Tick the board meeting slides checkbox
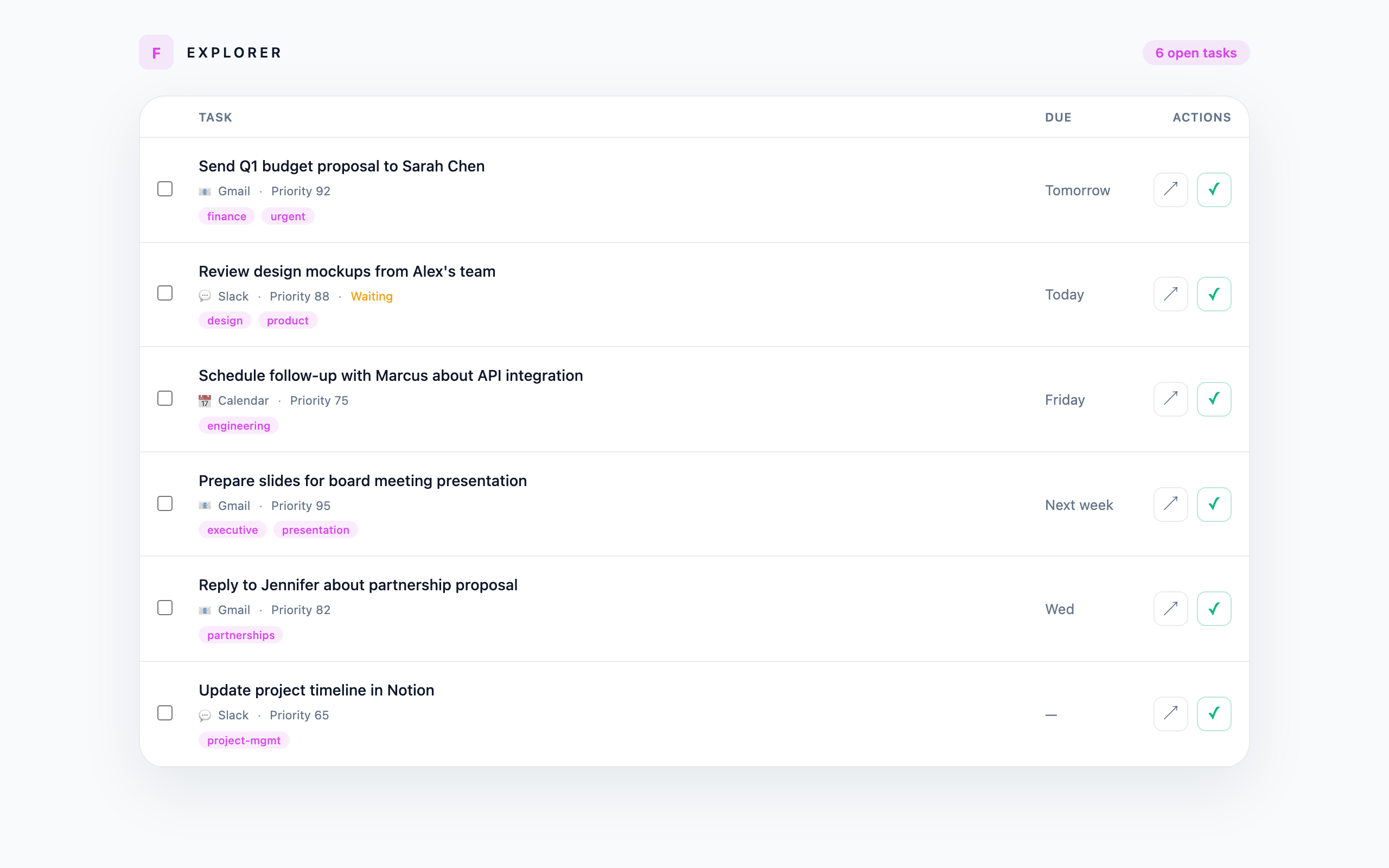The width and height of the screenshot is (1389, 868). pyautogui.click(x=165, y=503)
